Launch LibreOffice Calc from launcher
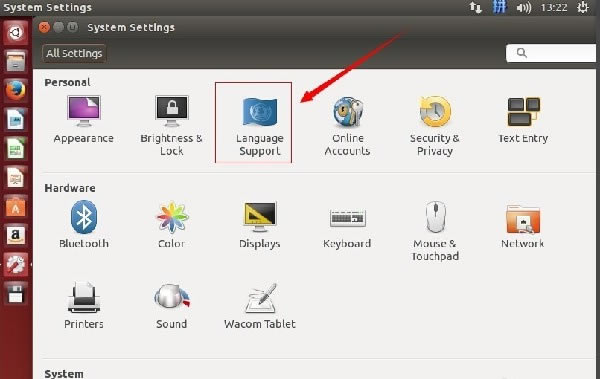600x379 pixels. [15, 149]
